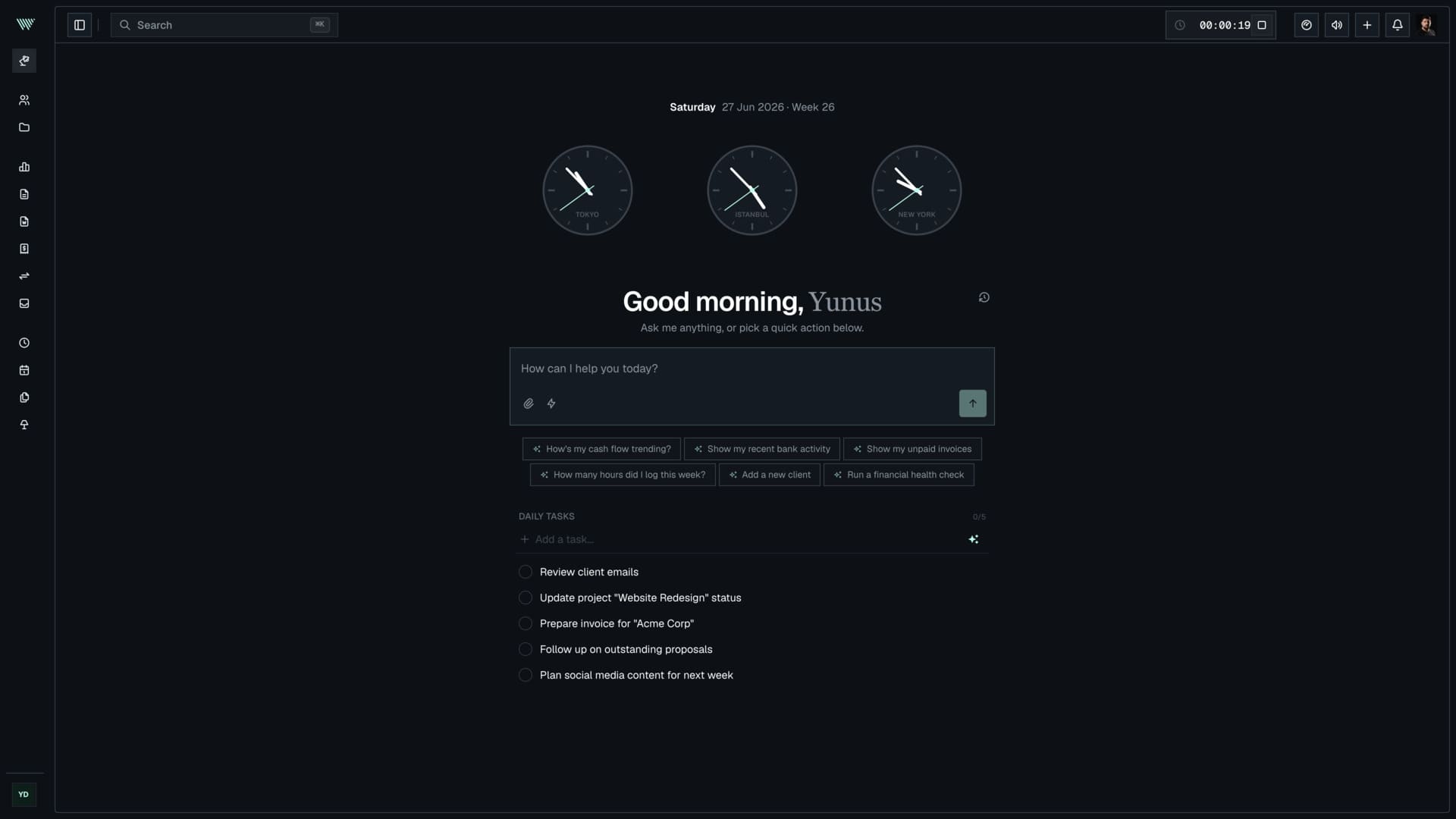Click the 'Follow up on outstanding proposals' text
Screen dimensions: 1456x819
tap(626, 649)
